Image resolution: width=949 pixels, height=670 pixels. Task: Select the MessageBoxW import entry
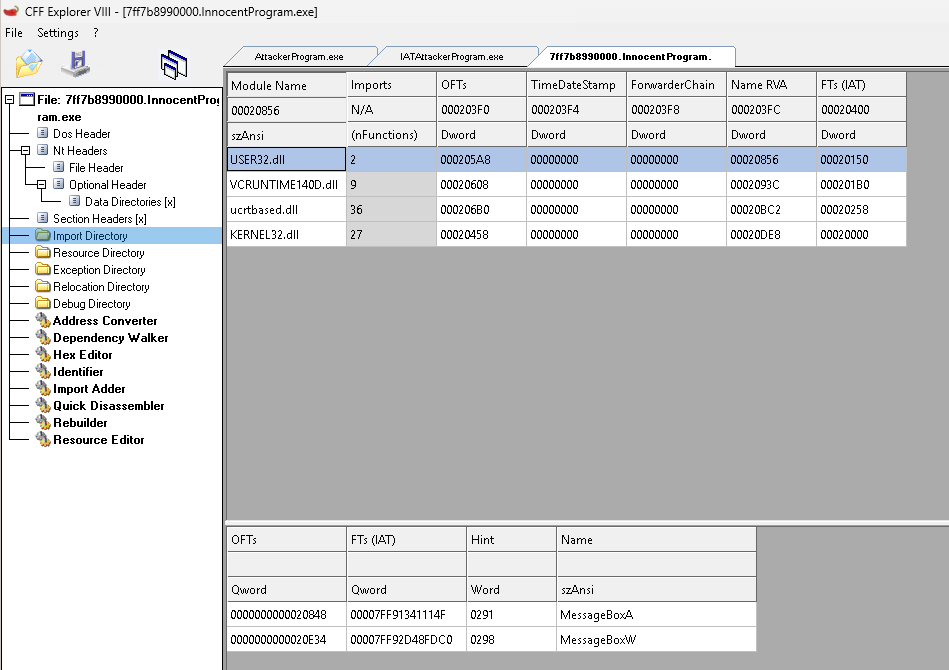coord(491,640)
